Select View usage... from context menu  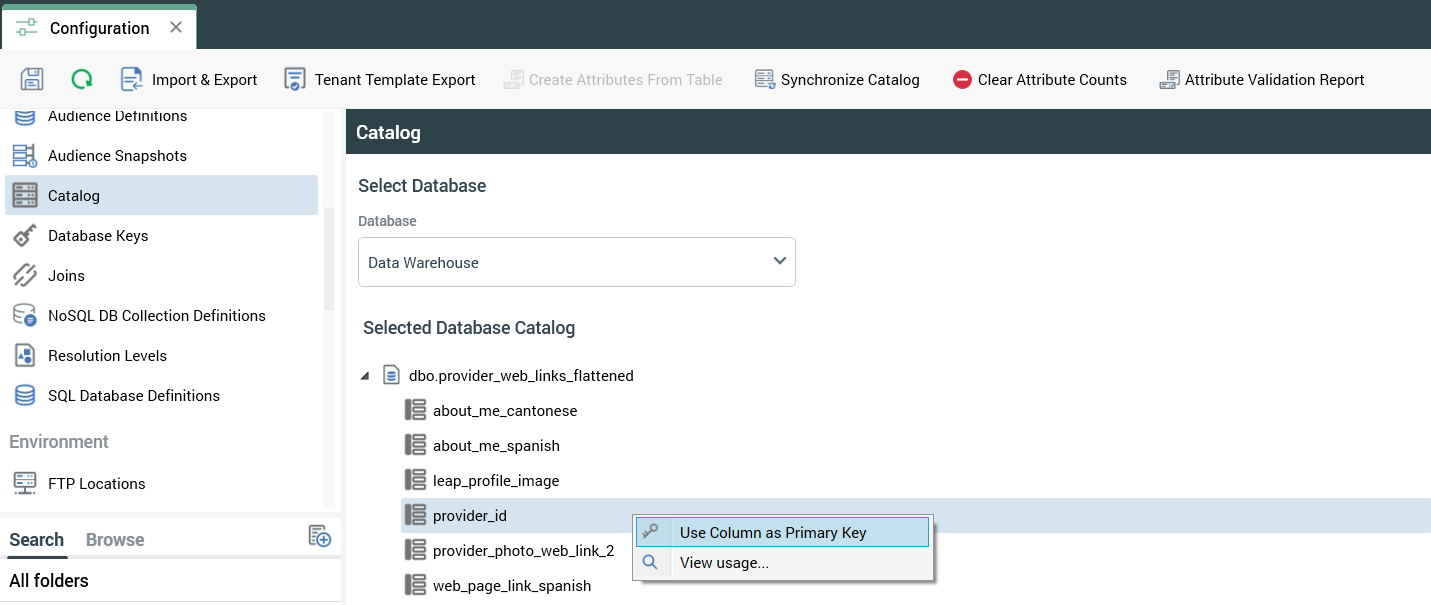[x=724, y=563]
